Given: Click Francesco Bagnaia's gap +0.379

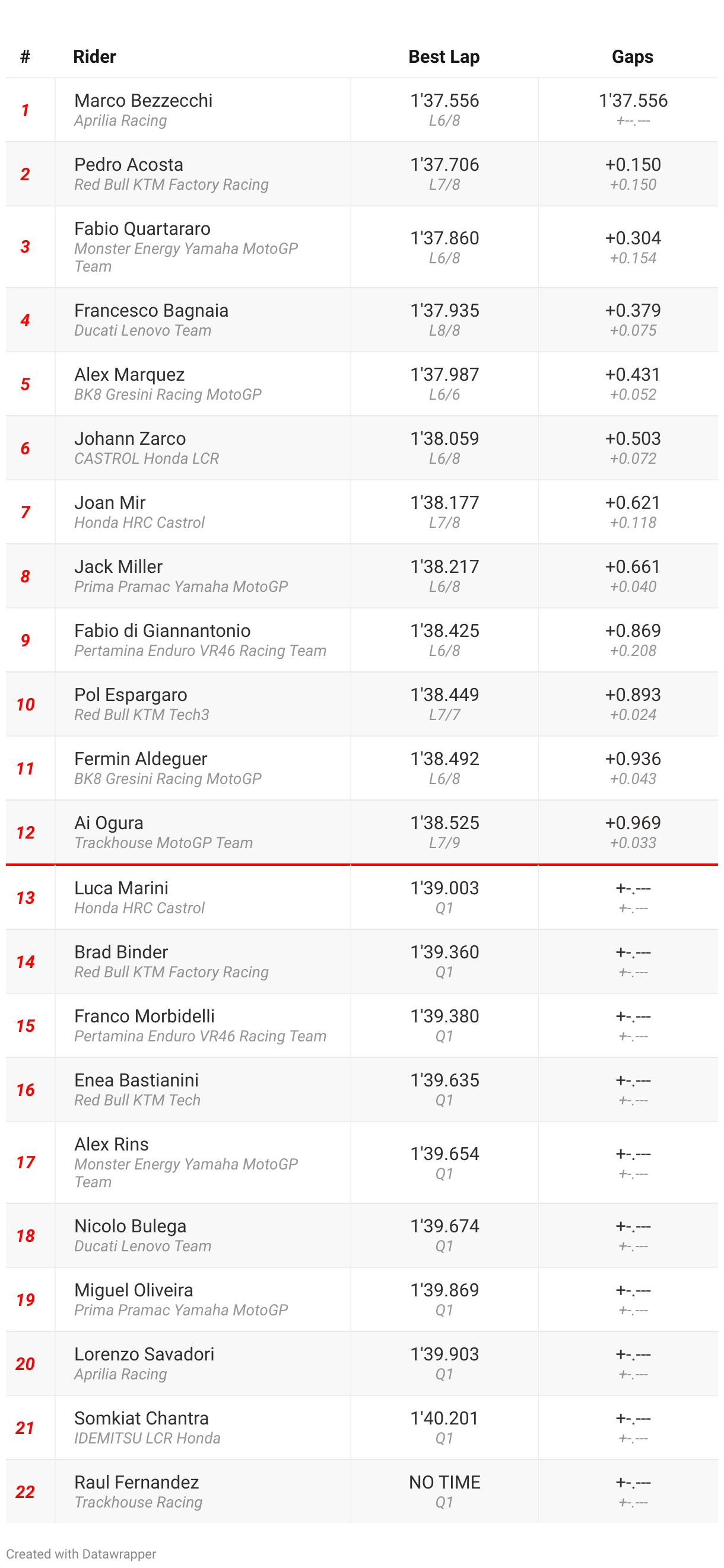Looking at the screenshot, I should (x=633, y=310).
